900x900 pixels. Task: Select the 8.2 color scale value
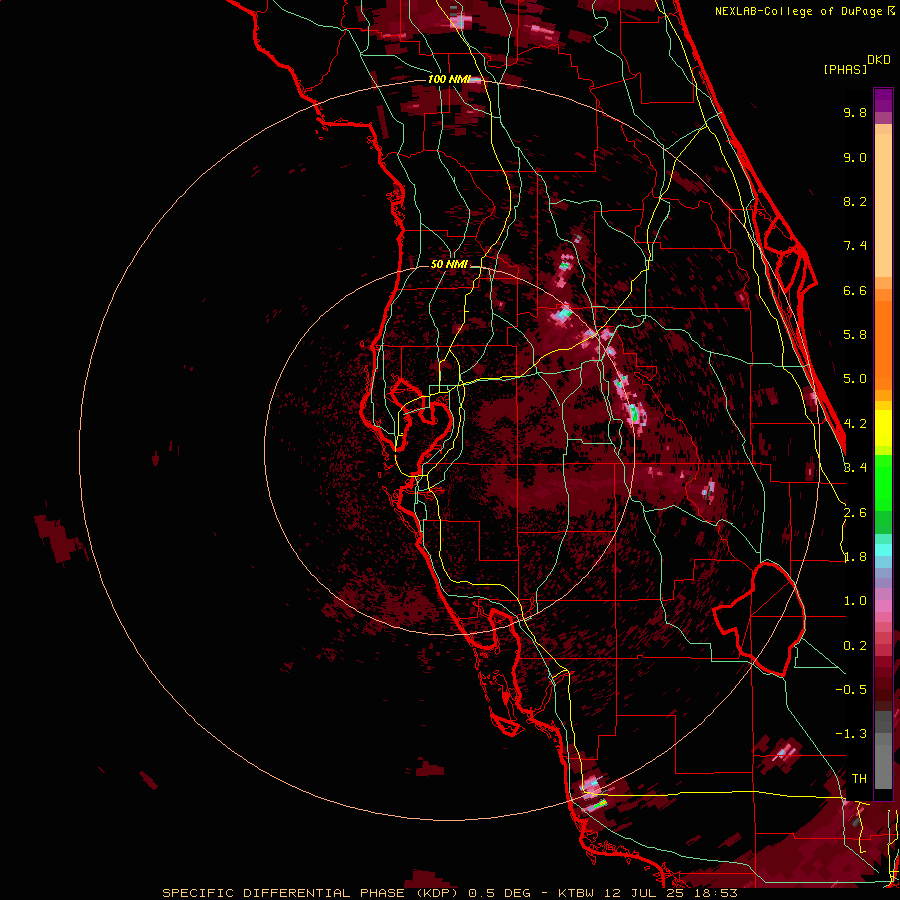855,201
